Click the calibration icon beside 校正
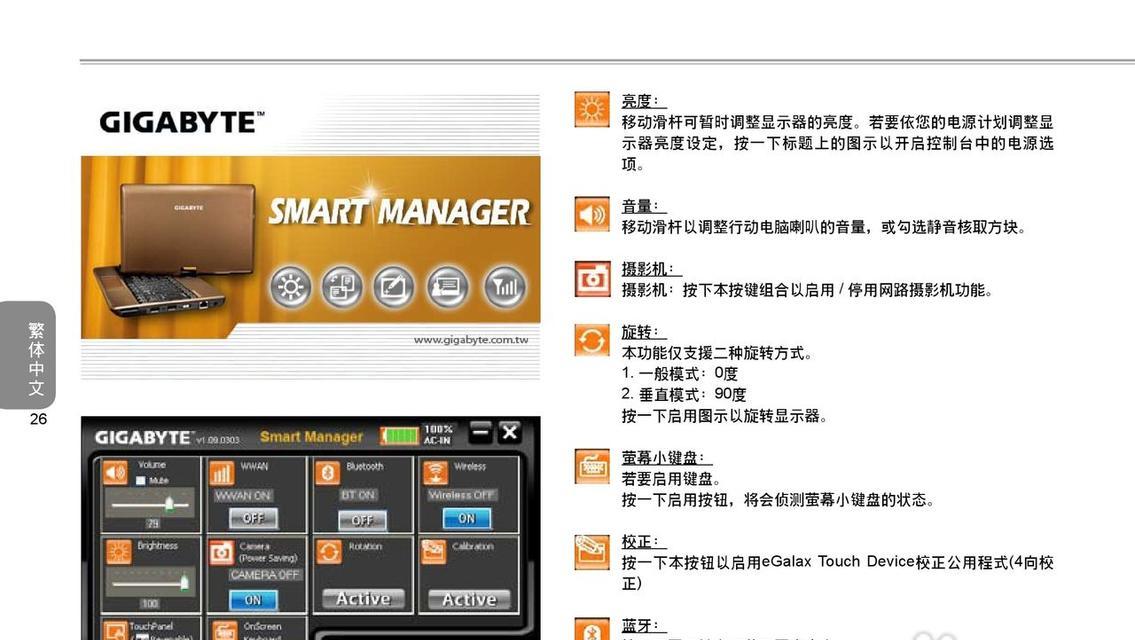The height and width of the screenshot is (640, 1135). pos(592,552)
